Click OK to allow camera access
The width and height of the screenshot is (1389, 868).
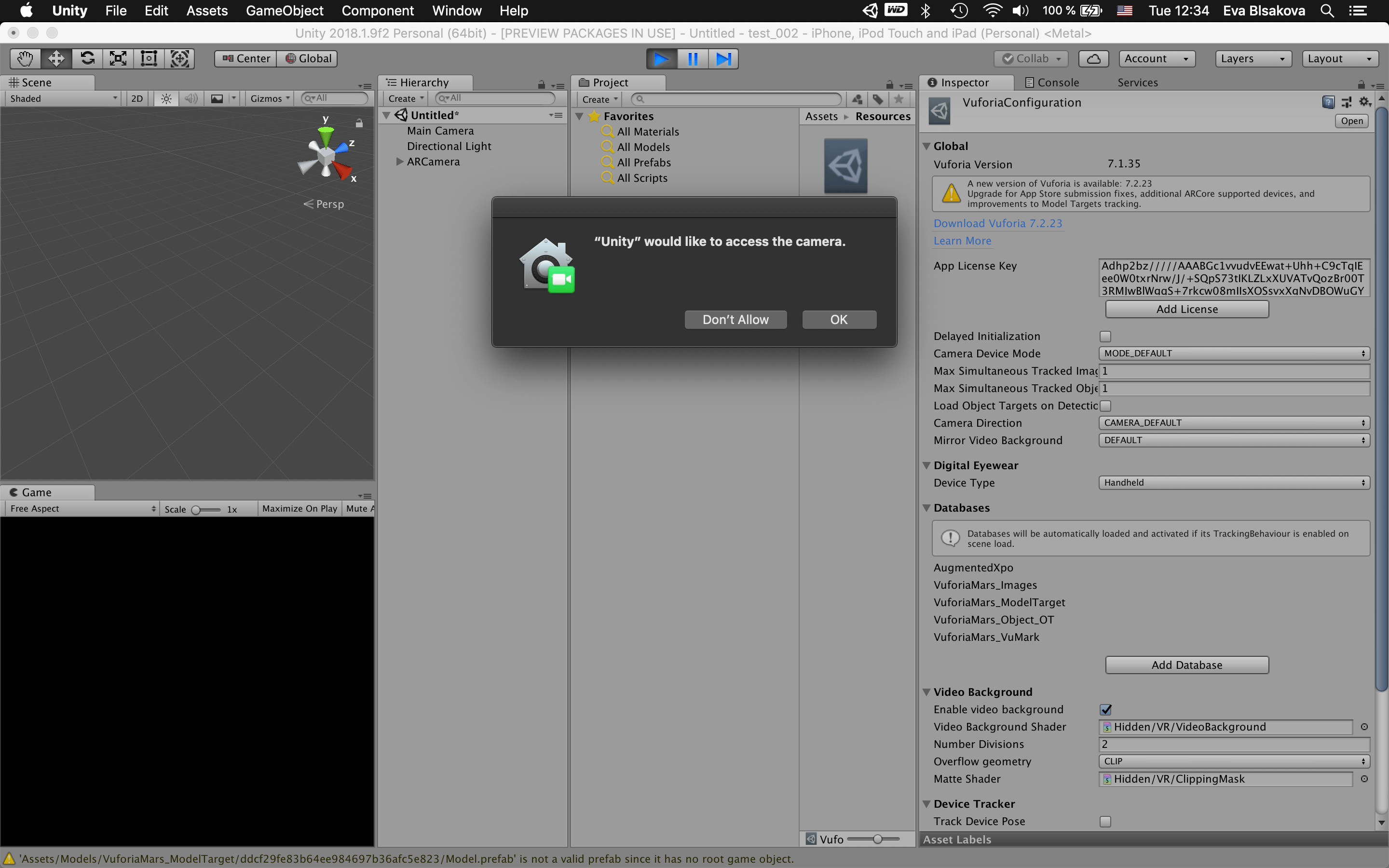[x=839, y=320]
